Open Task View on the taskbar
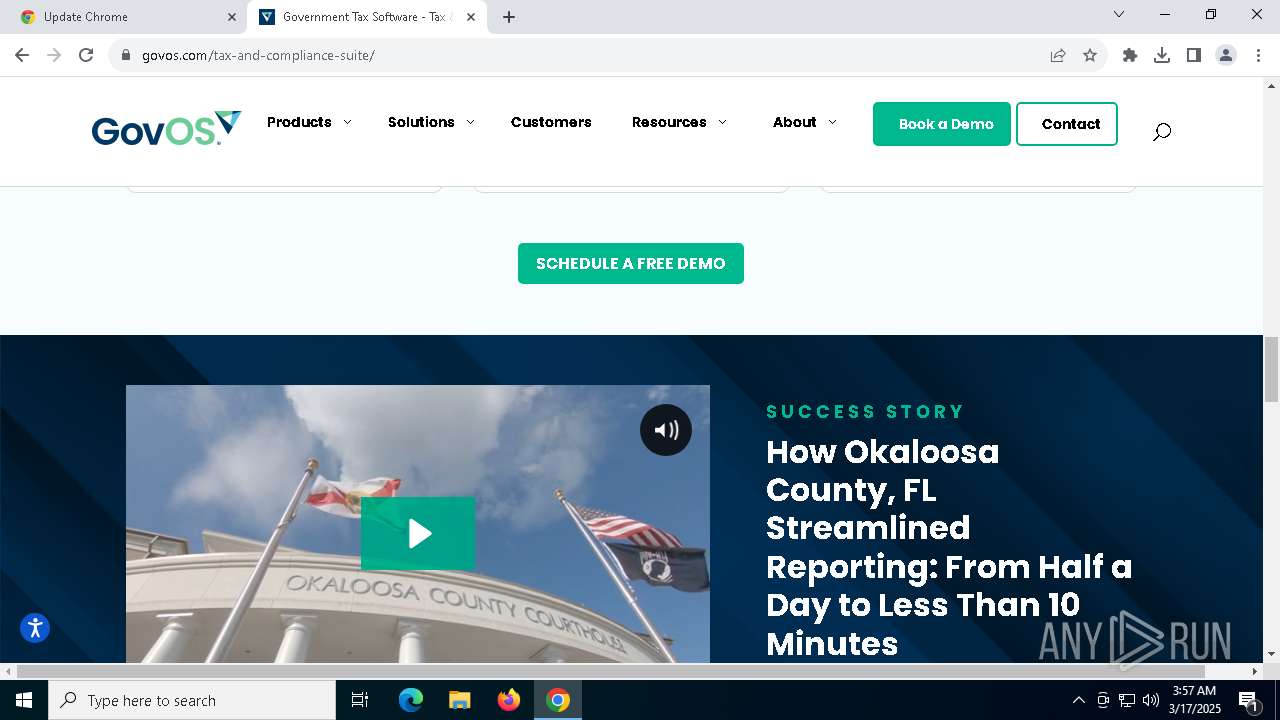The height and width of the screenshot is (720, 1280). click(x=360, y=700)
